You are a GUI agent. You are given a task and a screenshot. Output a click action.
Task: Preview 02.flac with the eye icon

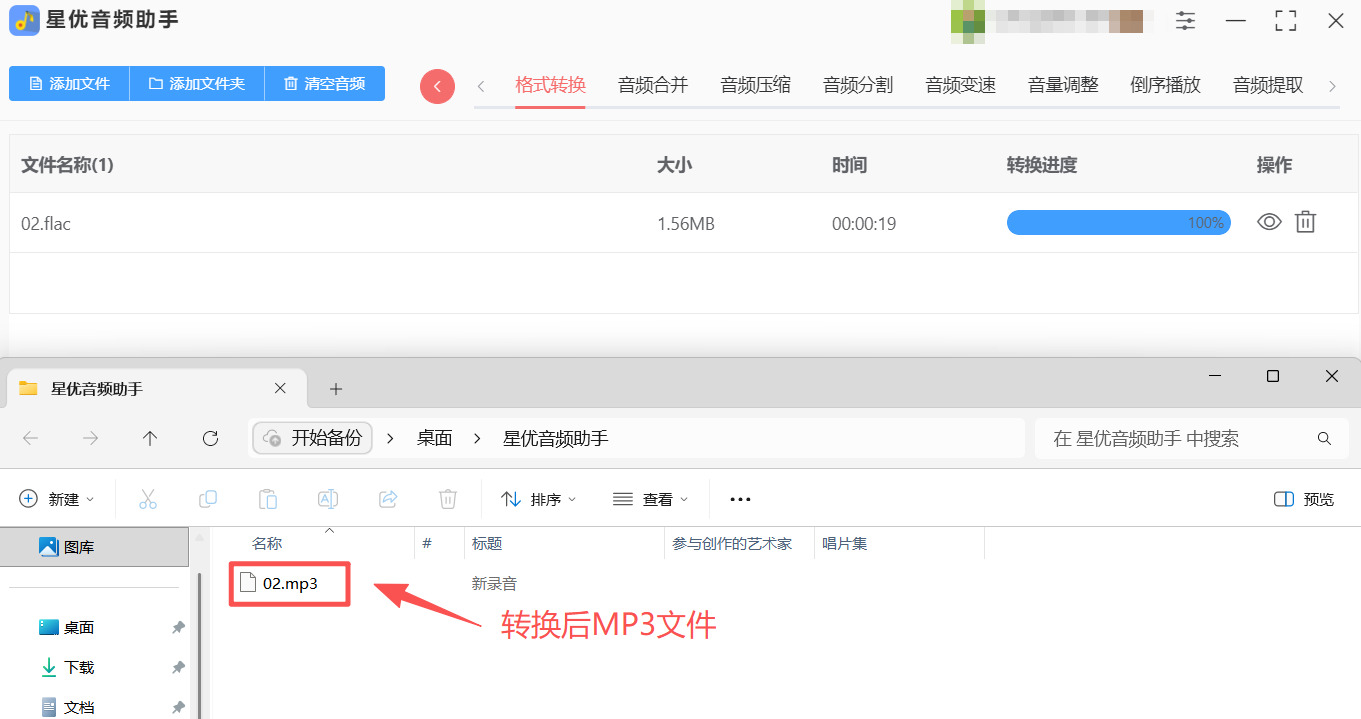coord(1269,222)
